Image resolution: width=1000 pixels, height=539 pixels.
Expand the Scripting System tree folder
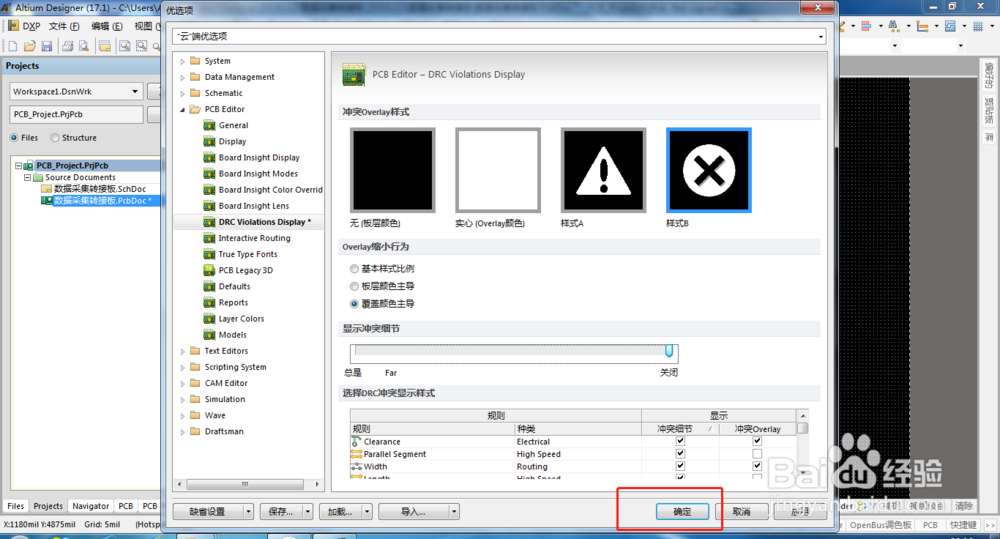(x=182, y=367)
